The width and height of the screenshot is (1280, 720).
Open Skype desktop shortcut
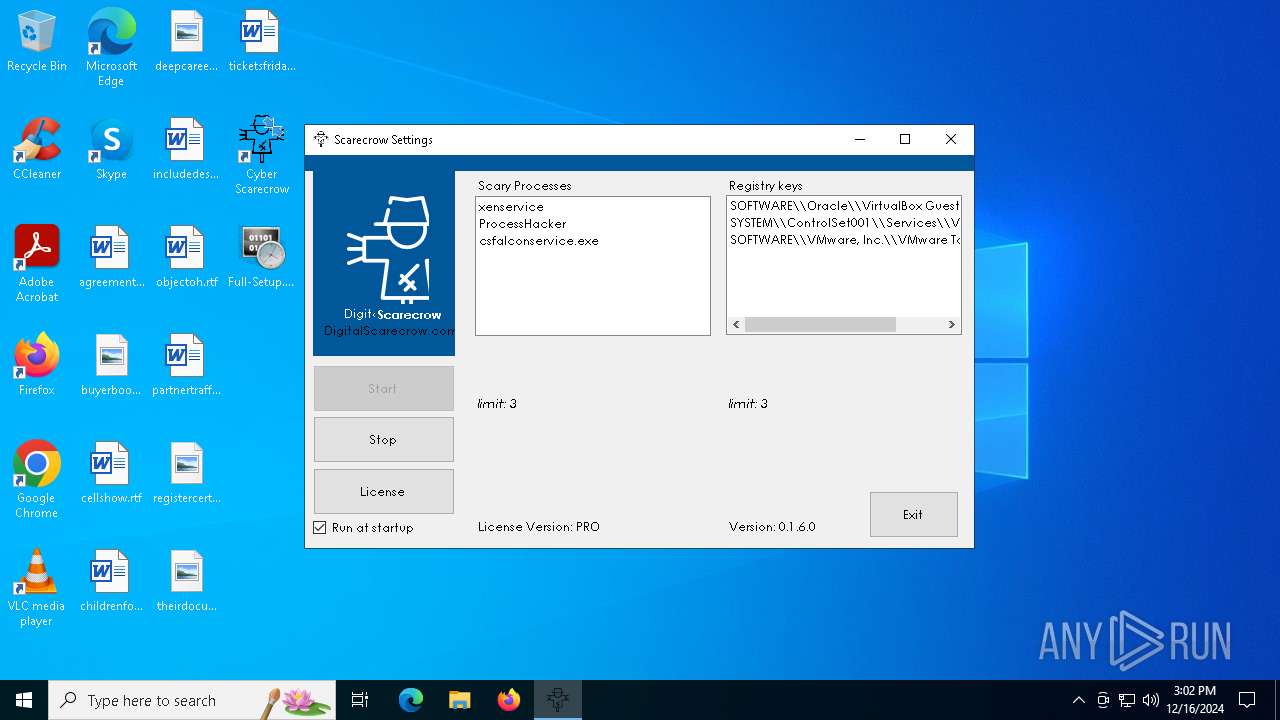111,150
